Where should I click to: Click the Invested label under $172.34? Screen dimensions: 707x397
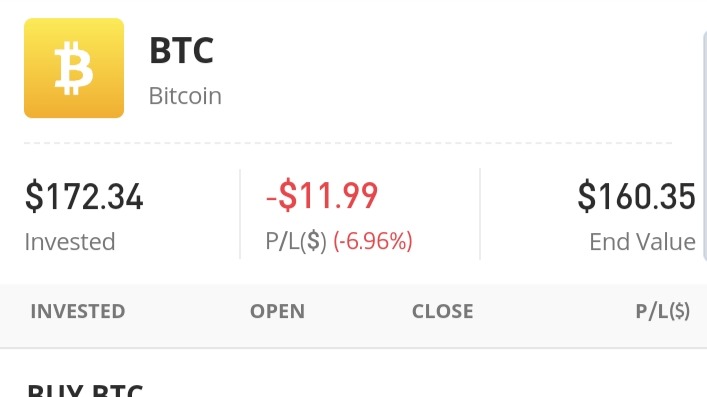(70, 242)
